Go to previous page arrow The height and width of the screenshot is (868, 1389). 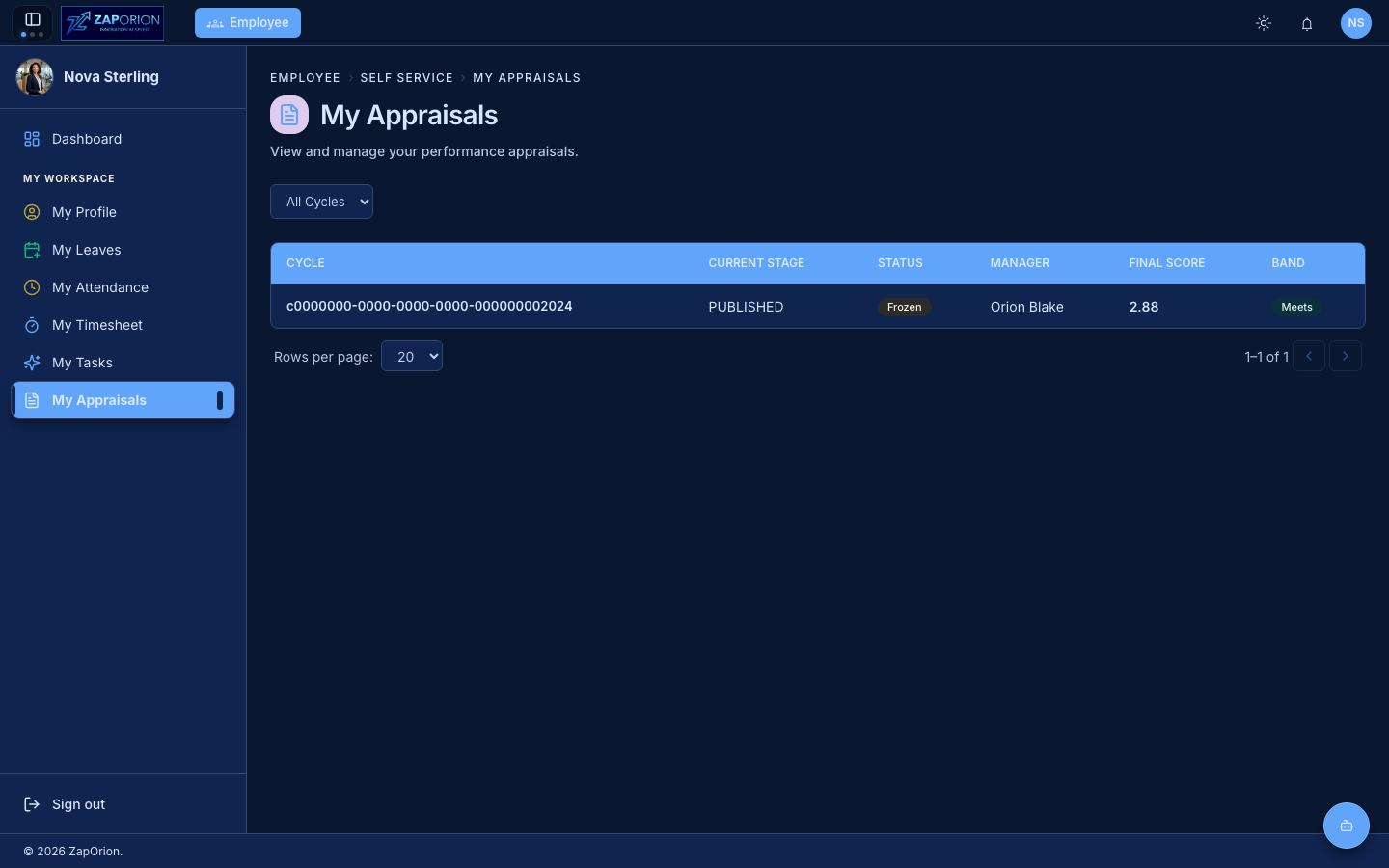1309,356
